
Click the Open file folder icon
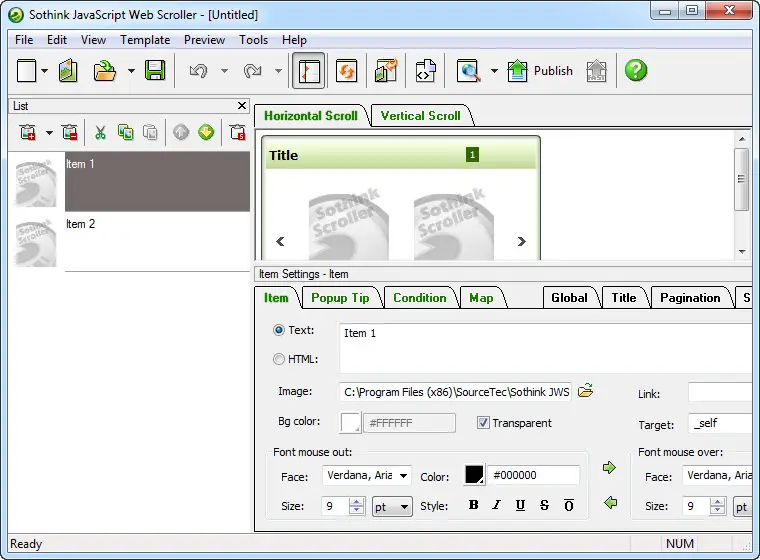105,71
